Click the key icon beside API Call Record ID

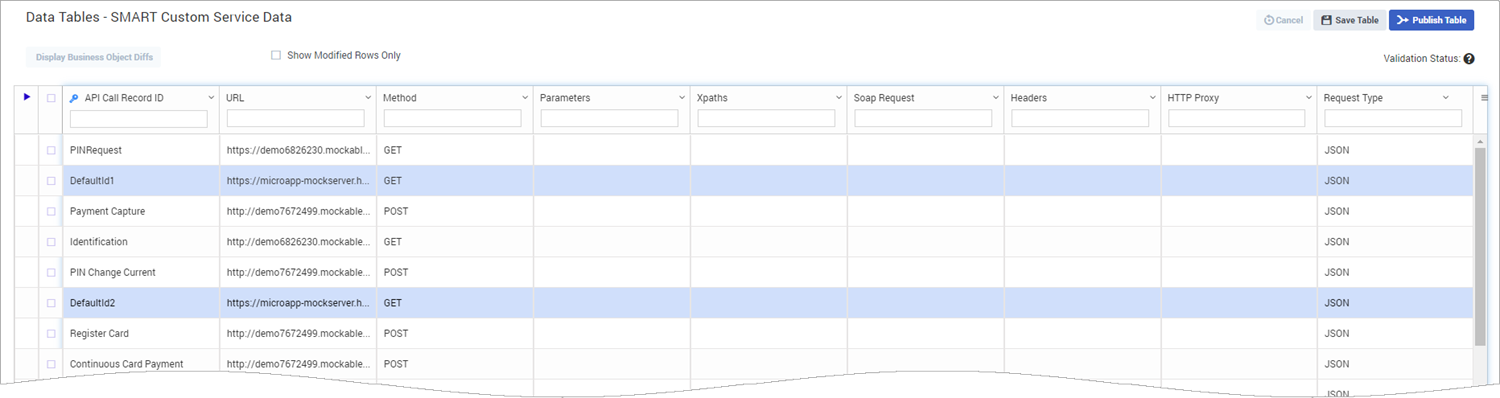75,98
